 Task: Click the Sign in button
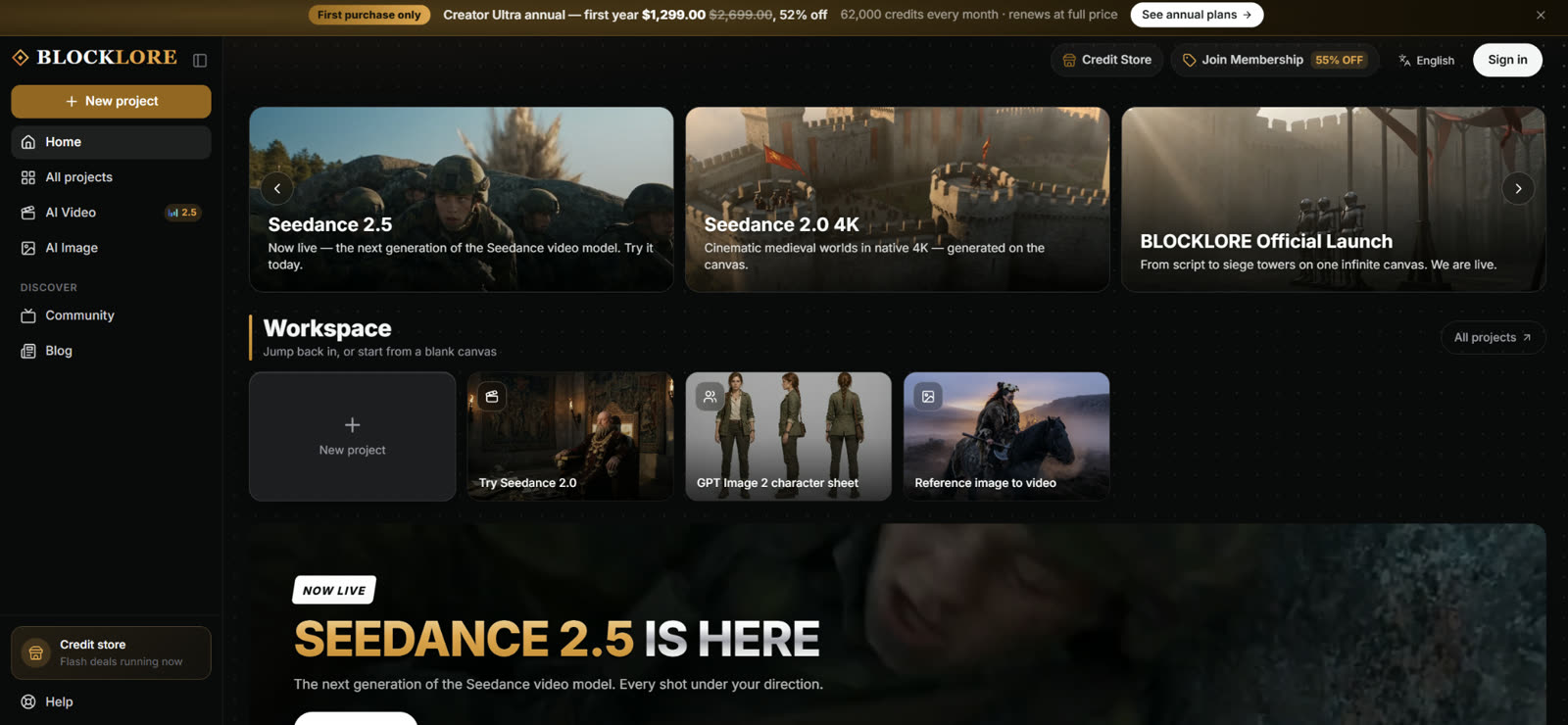point(1507,60)
